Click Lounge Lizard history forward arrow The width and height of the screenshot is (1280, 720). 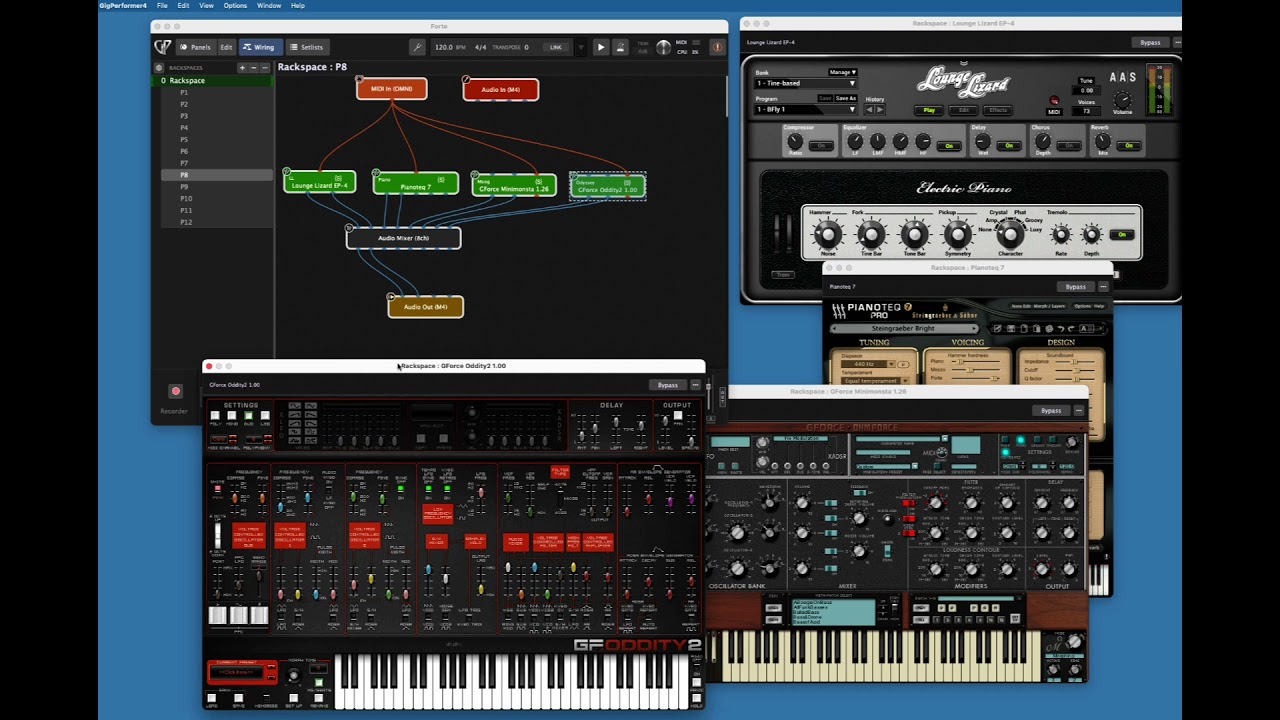(x=880, y=109)
